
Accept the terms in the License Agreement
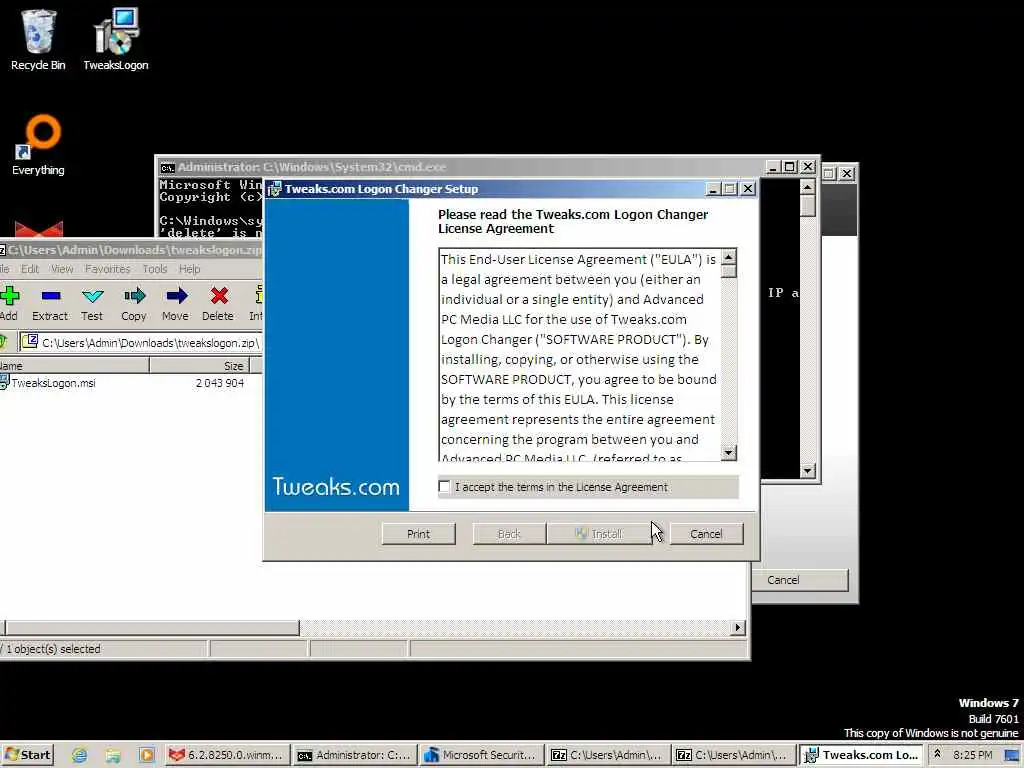point(445,487)
